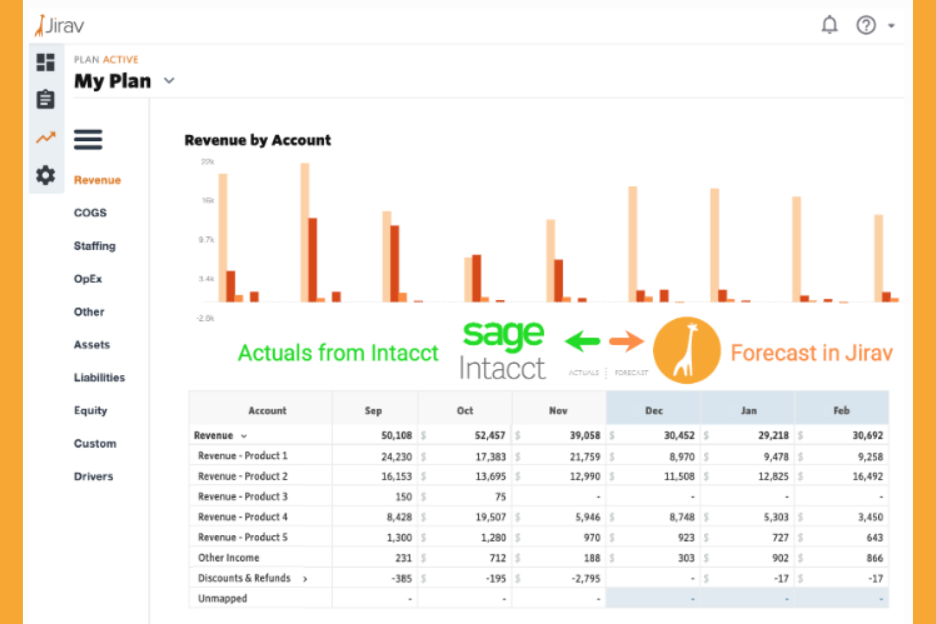Screen dimensions: 936x624
Task: Collapse the Revenue row chevron
Action: click(x=243, y=436)
